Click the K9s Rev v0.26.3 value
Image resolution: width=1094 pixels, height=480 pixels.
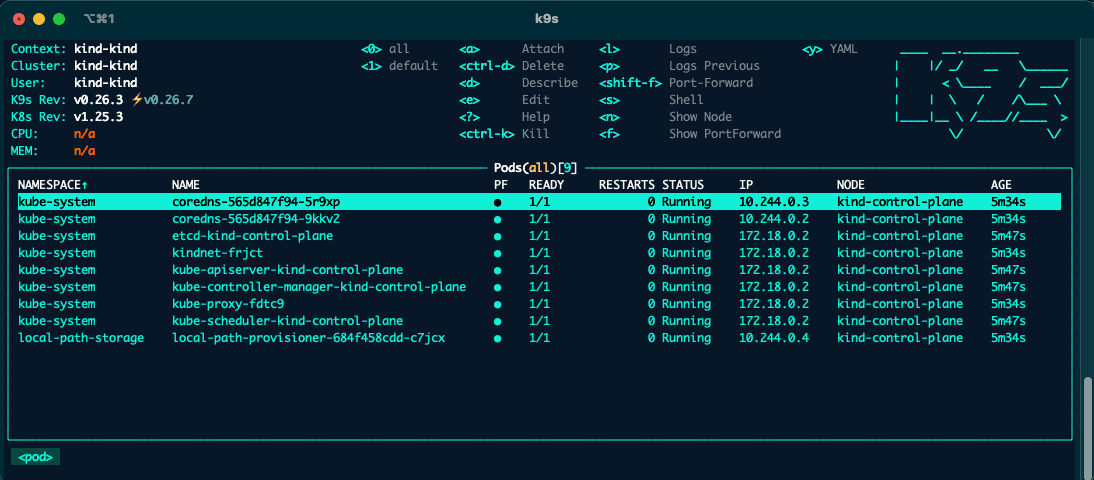pyautogui.click(x=99, y=100)
